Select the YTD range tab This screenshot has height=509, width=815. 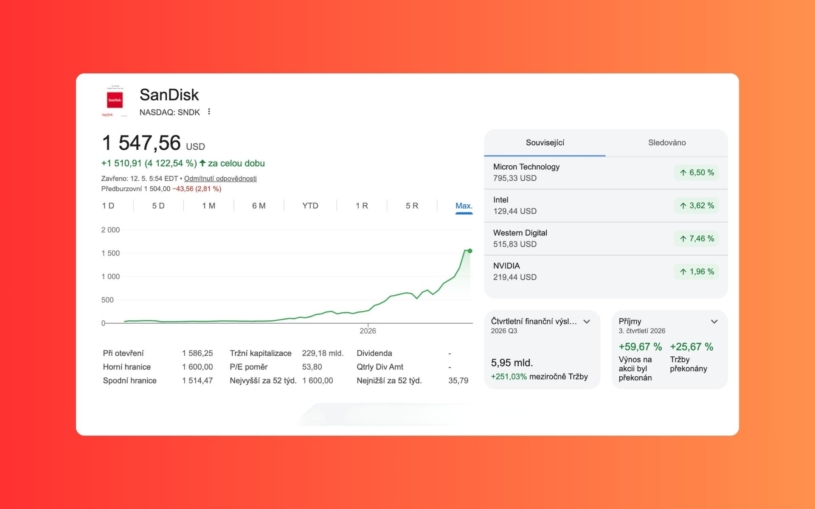pyautogui.click(x=310, y=206)
